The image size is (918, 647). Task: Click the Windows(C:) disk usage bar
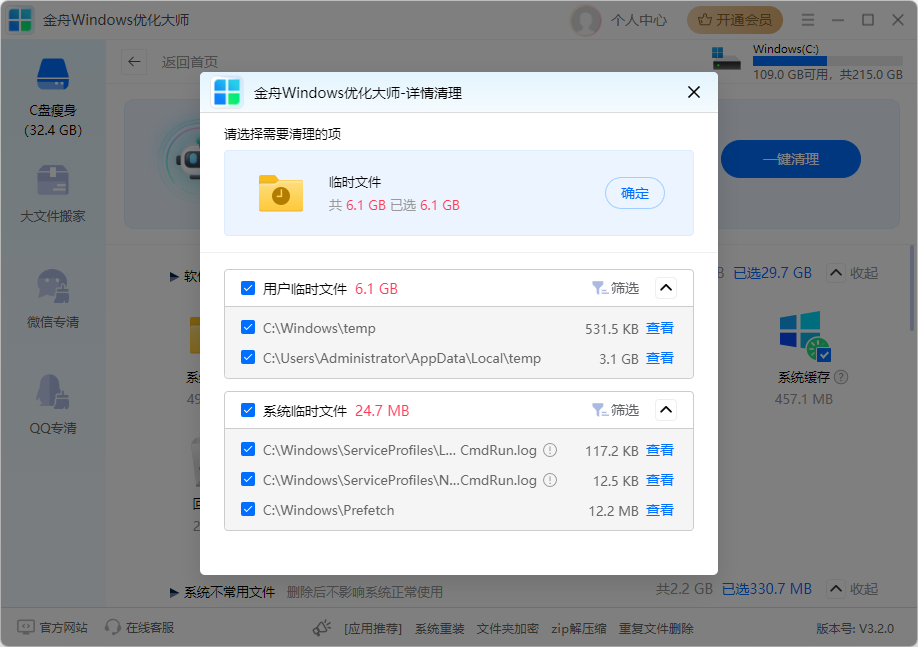point(828,61)
